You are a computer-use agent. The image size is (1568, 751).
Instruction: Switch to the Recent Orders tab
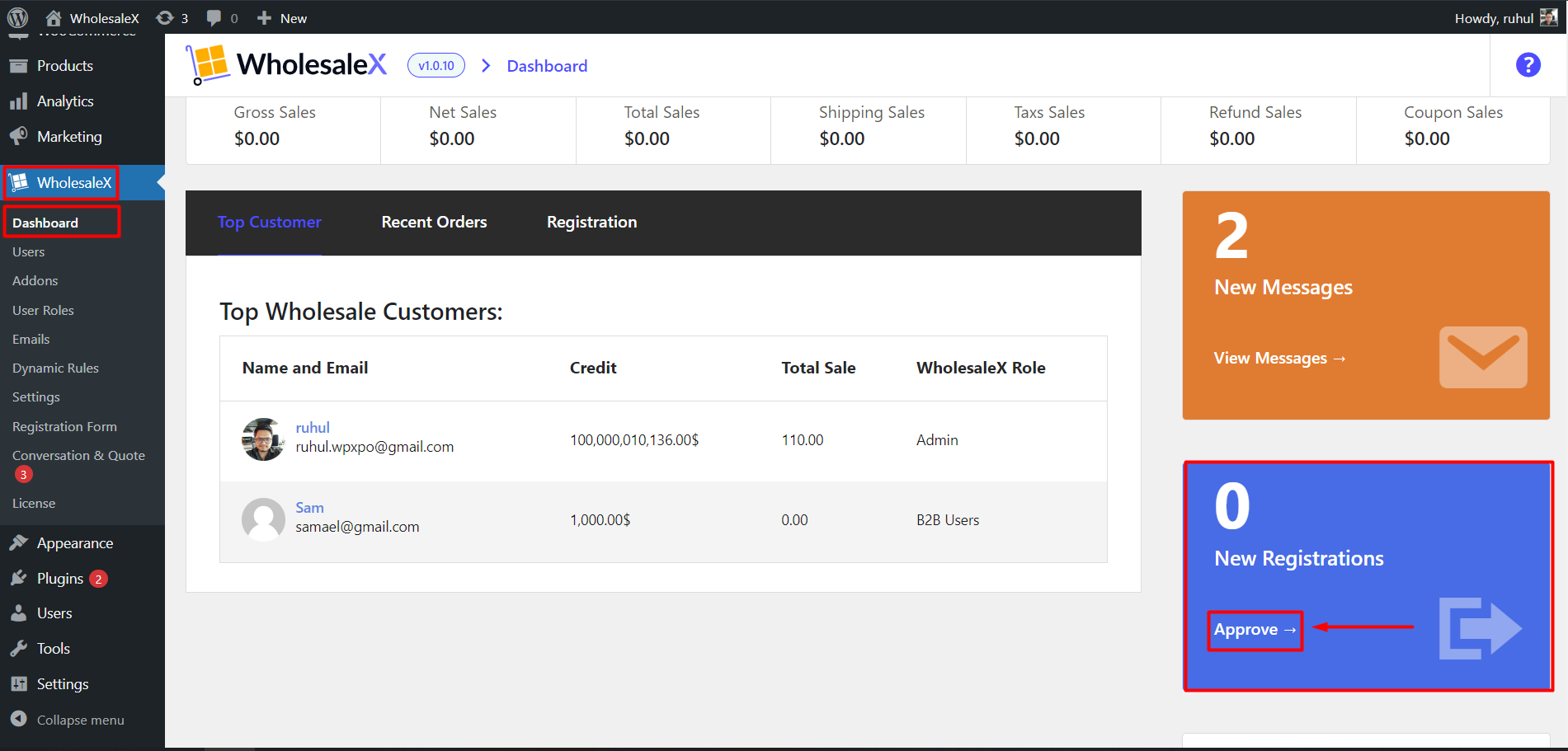(434, 222)
